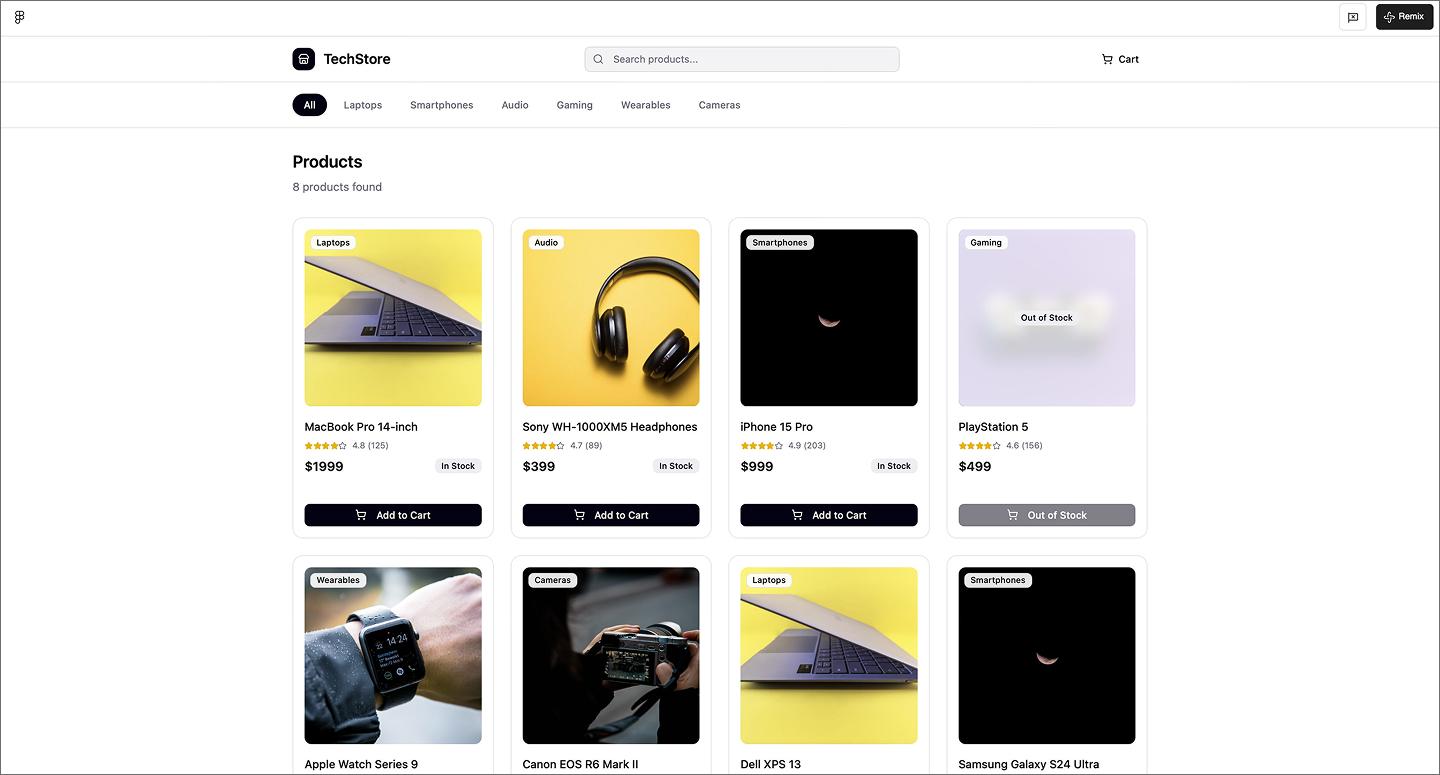Image resolution: width=1440 pixels, height=775 pixels.
Task: Click the magnifier icon in search
Action: [598, 59]
